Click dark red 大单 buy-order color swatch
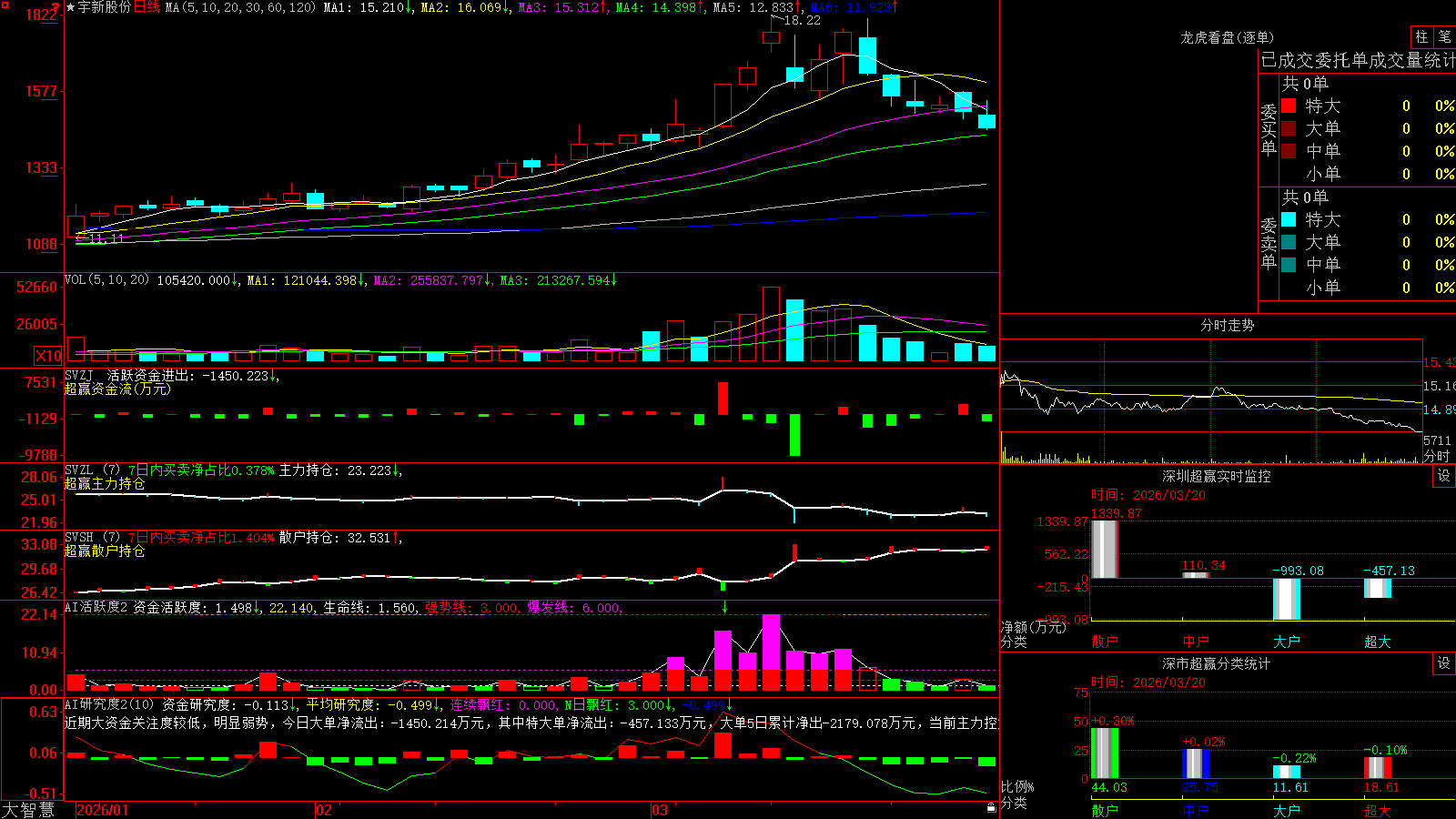 pyautogui.click(x=1289, y=128)
